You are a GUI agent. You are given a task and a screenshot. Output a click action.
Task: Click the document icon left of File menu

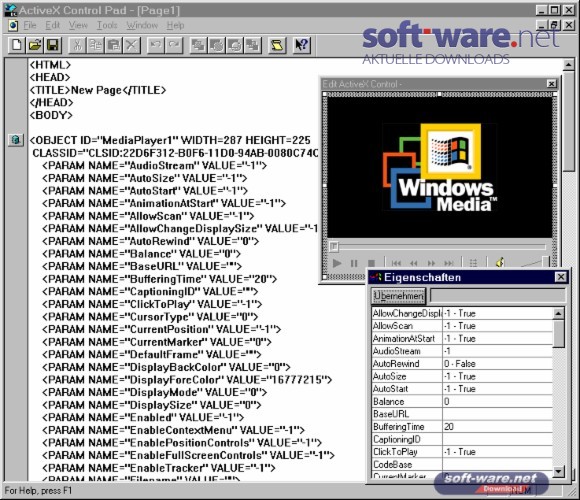(x=13, y=26)
